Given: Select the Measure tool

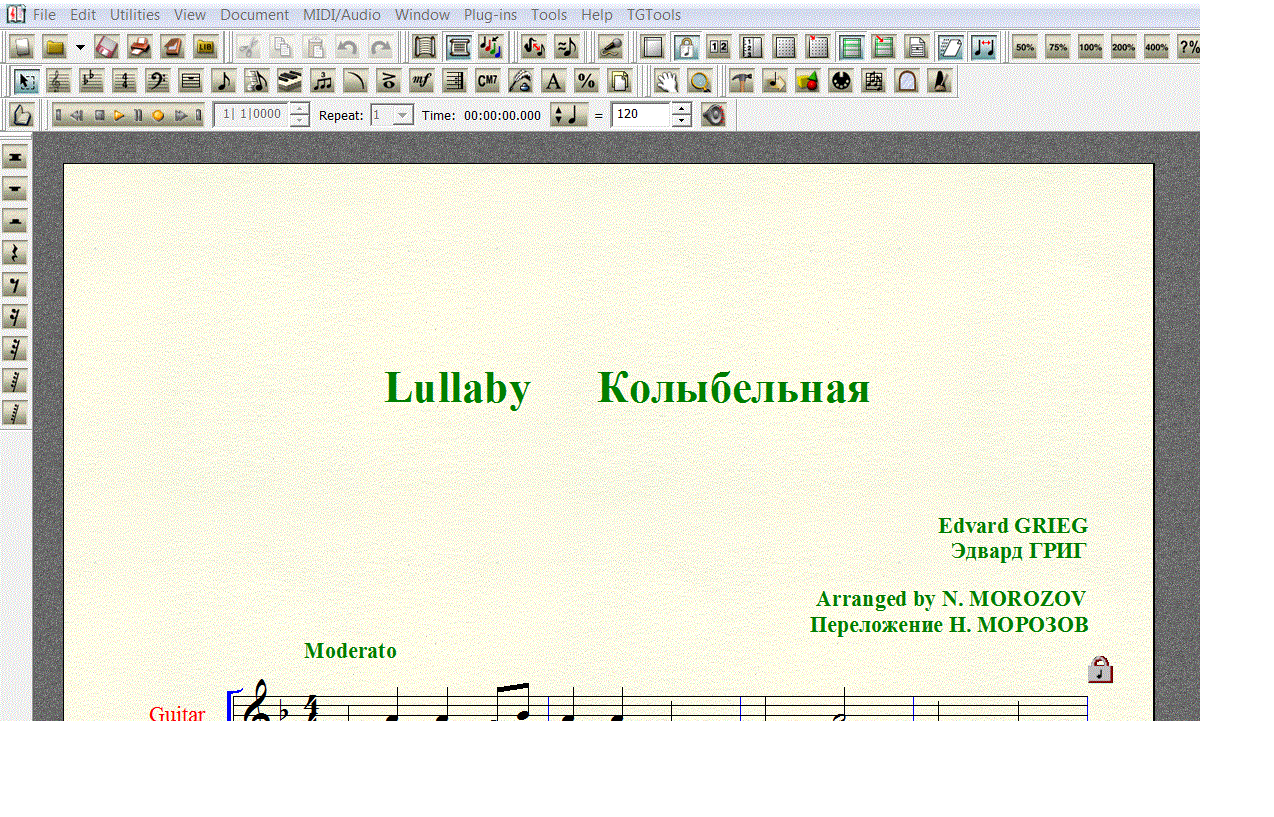Looking at the screenshot, I should [x=190, y=81].
